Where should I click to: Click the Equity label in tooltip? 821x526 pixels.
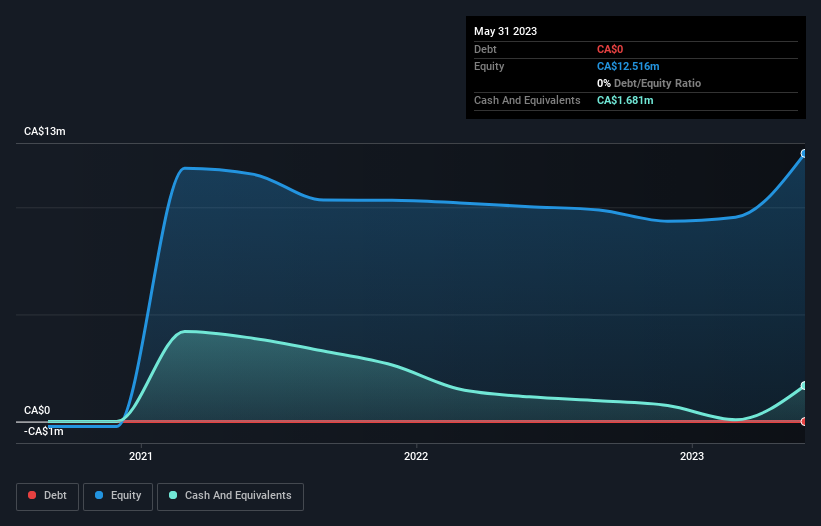click(x=489, y=66)
